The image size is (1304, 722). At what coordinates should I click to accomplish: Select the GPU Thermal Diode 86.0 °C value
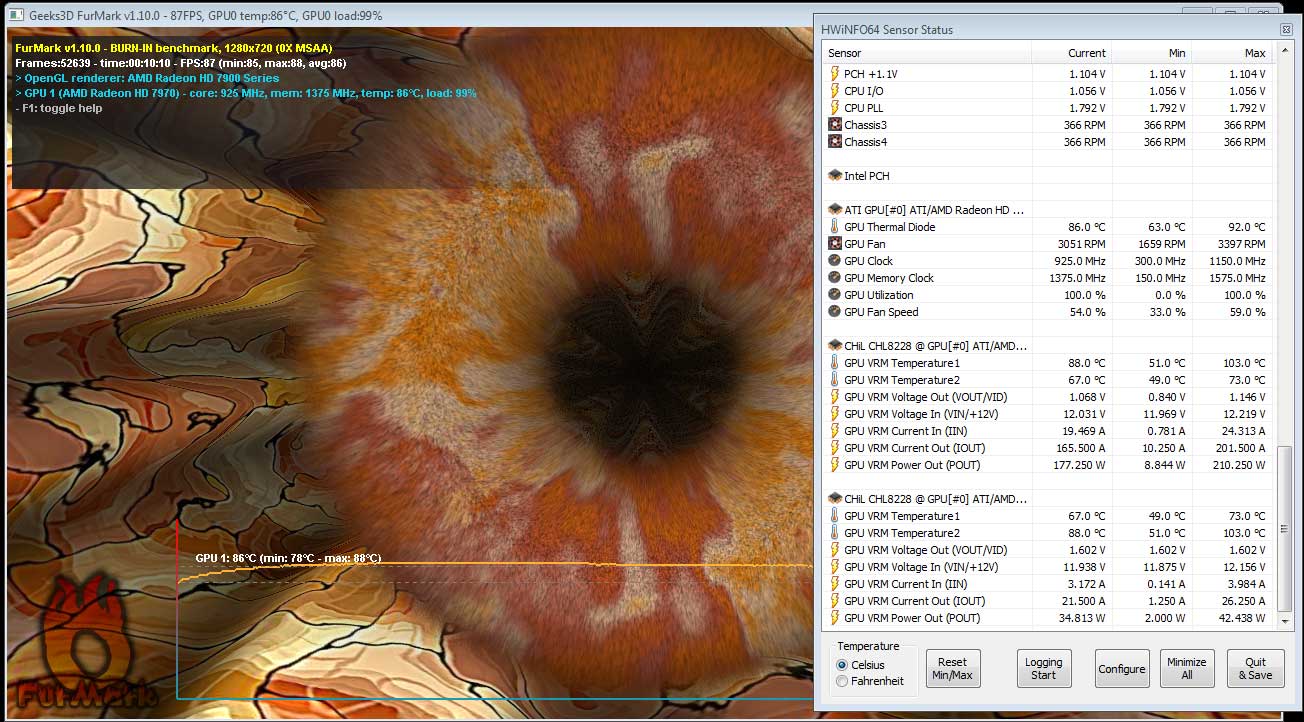tap(1086, 227)
